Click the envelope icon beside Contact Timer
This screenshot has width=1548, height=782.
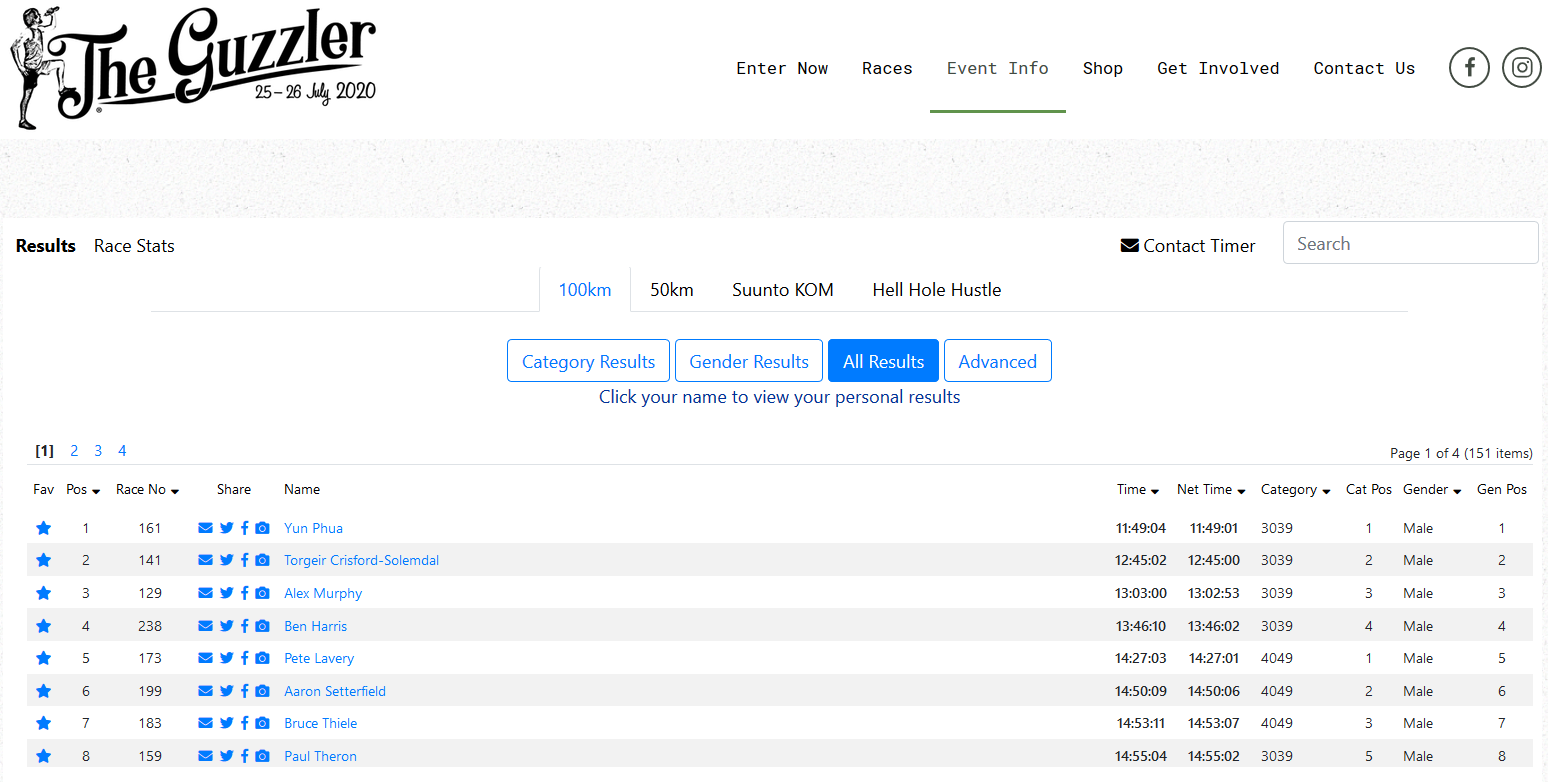(x=1129, y=246)
